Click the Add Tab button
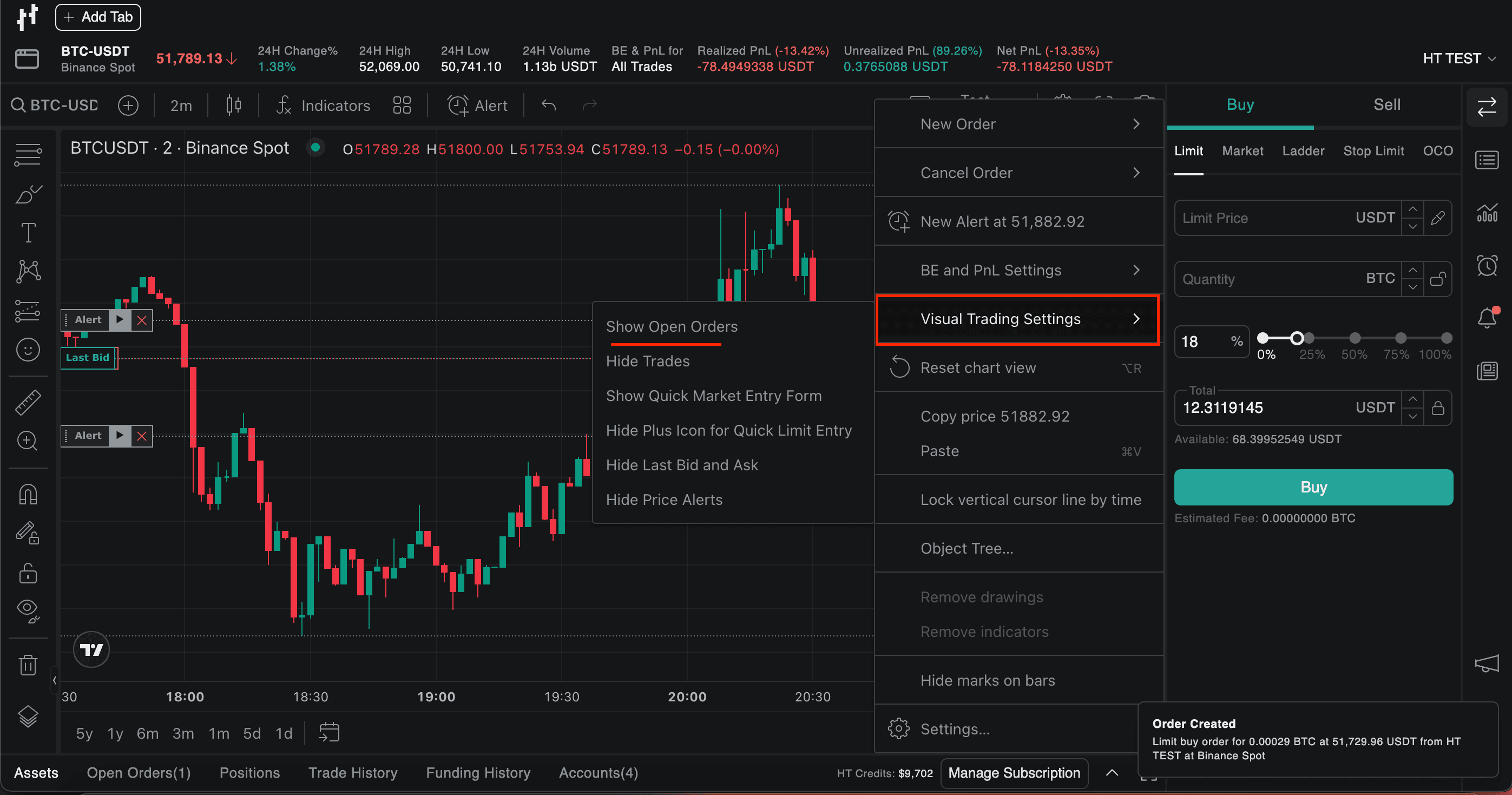 click(98, 17)
